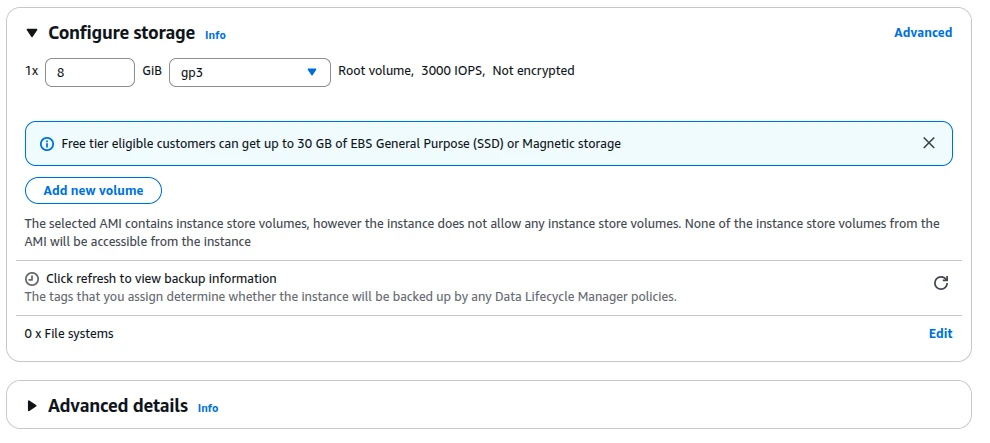
Task: Click the free tier 30 GB banner message
Action: pyautogui.click(x=341, y=144)
